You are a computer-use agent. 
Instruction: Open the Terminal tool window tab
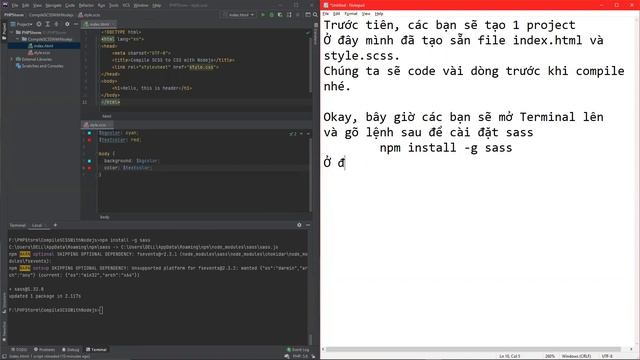[x=96, y=350]
